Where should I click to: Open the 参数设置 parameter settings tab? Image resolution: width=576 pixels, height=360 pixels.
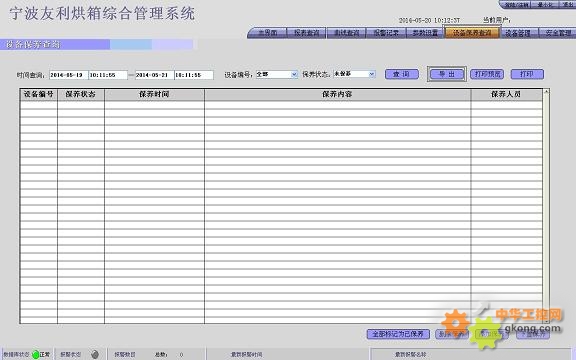point(425,33)
